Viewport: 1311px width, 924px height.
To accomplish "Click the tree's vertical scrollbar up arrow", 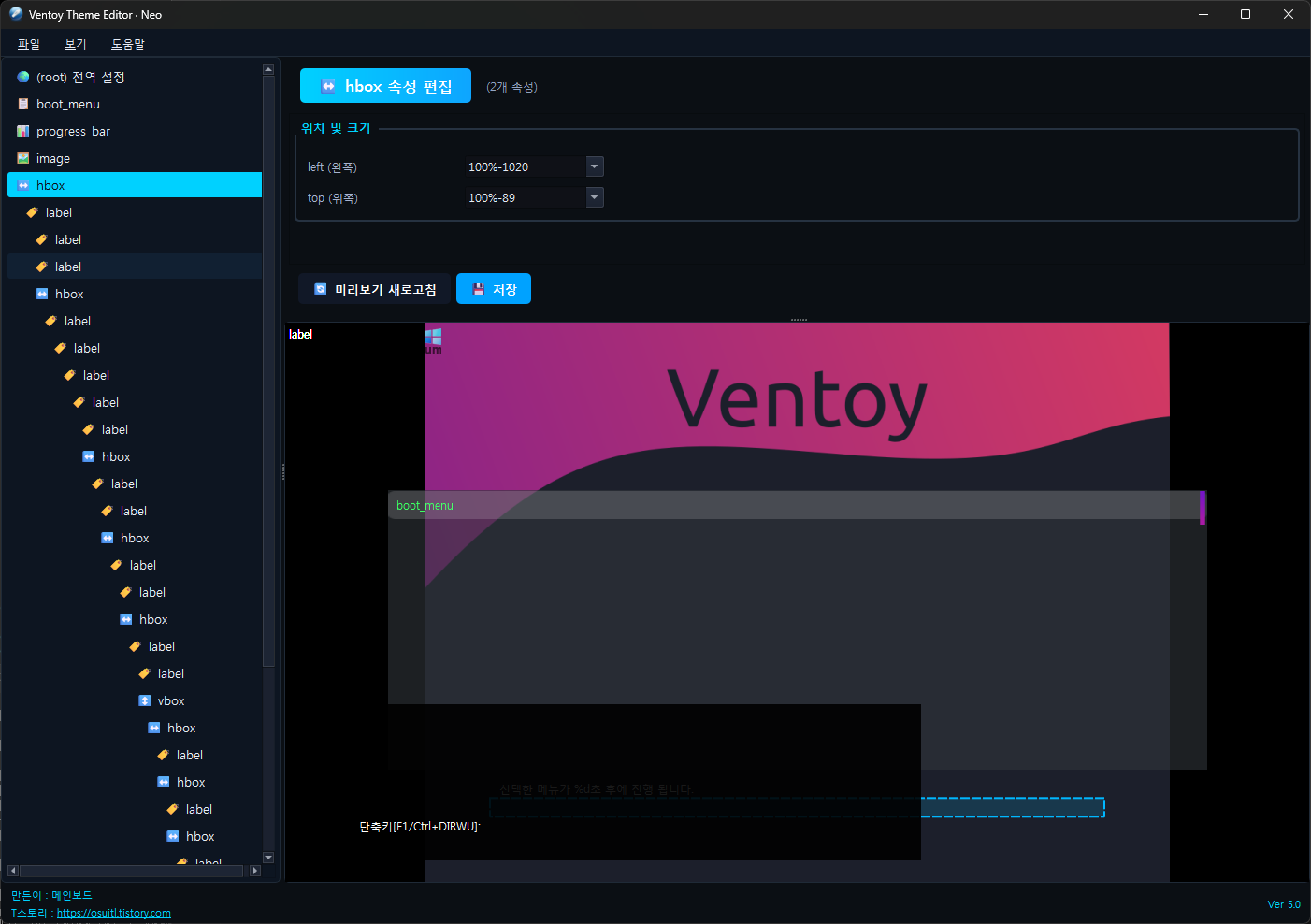I will pyautogui.click(x=268, y=69).
